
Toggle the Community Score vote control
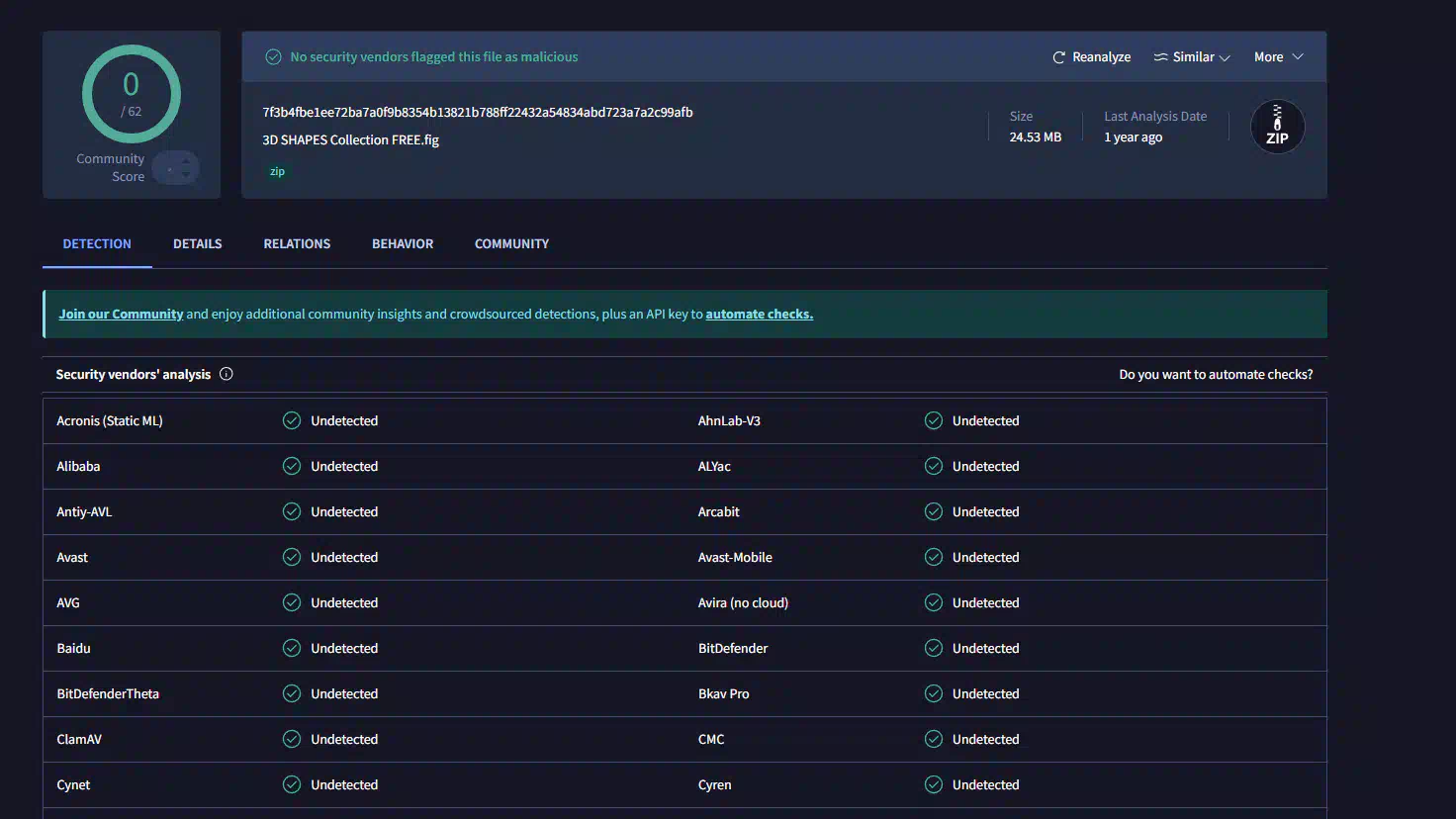[x=177, y=168]
